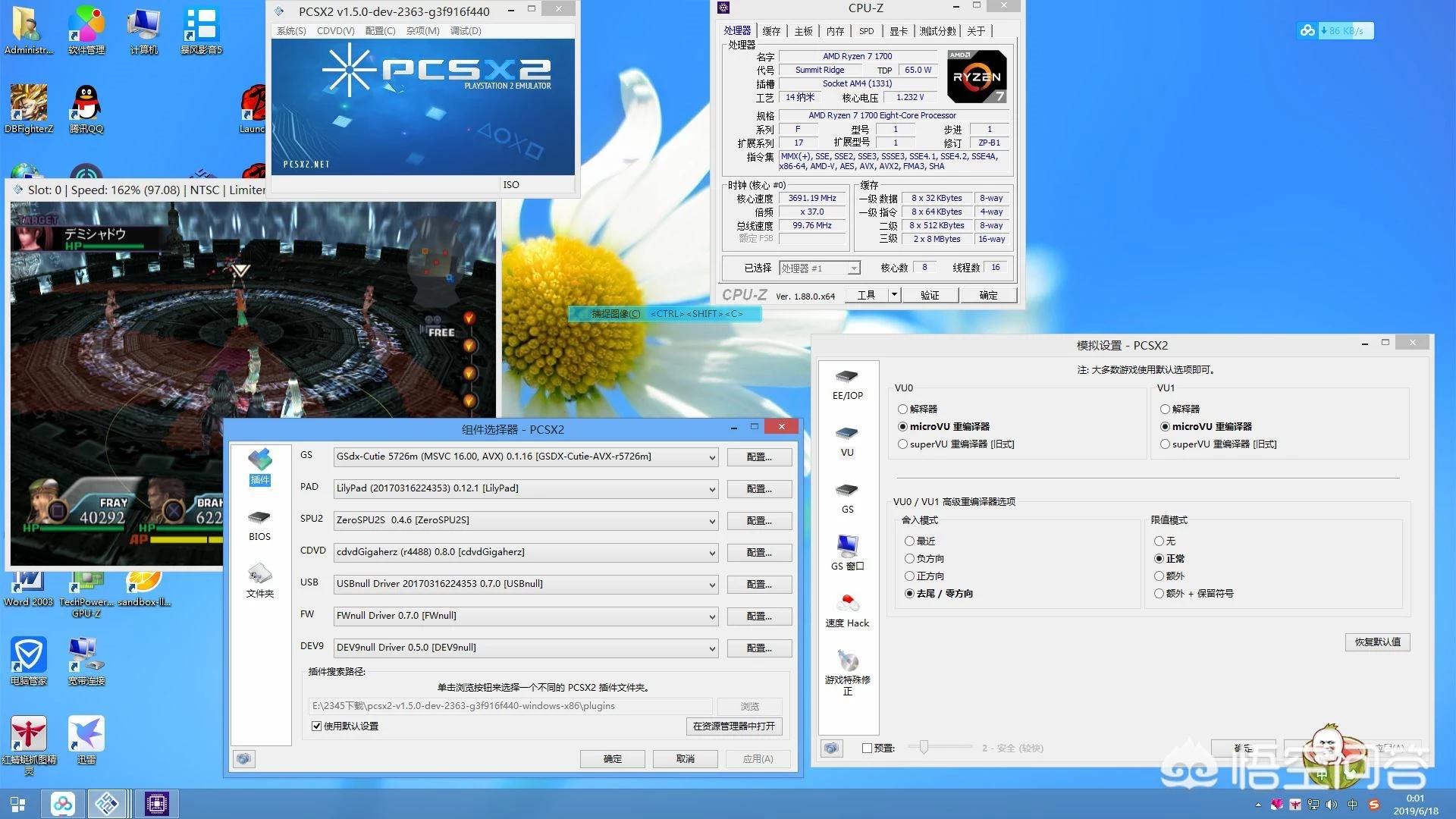Image resolution: width=1456 pixels, height=819 pixels.
Task: Open the 速度 Hack settings page
Action: tap(847, 611)
